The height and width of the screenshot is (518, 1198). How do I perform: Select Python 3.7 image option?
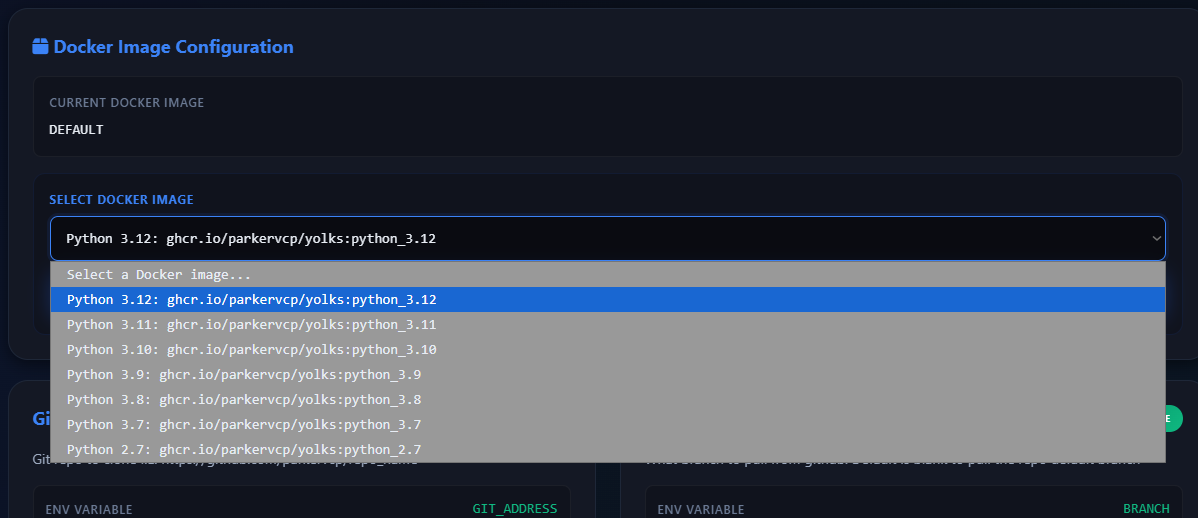607,424
